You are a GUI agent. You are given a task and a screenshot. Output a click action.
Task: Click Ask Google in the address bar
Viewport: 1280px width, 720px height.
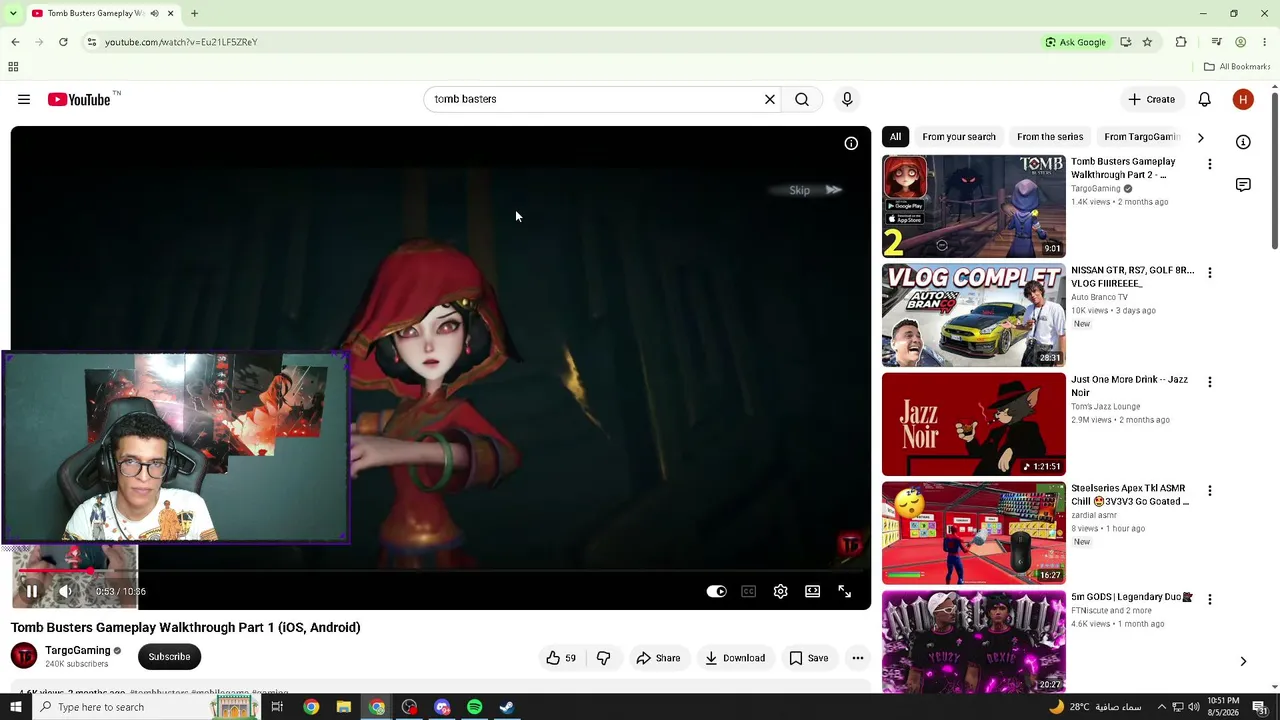coord(1076,42)
